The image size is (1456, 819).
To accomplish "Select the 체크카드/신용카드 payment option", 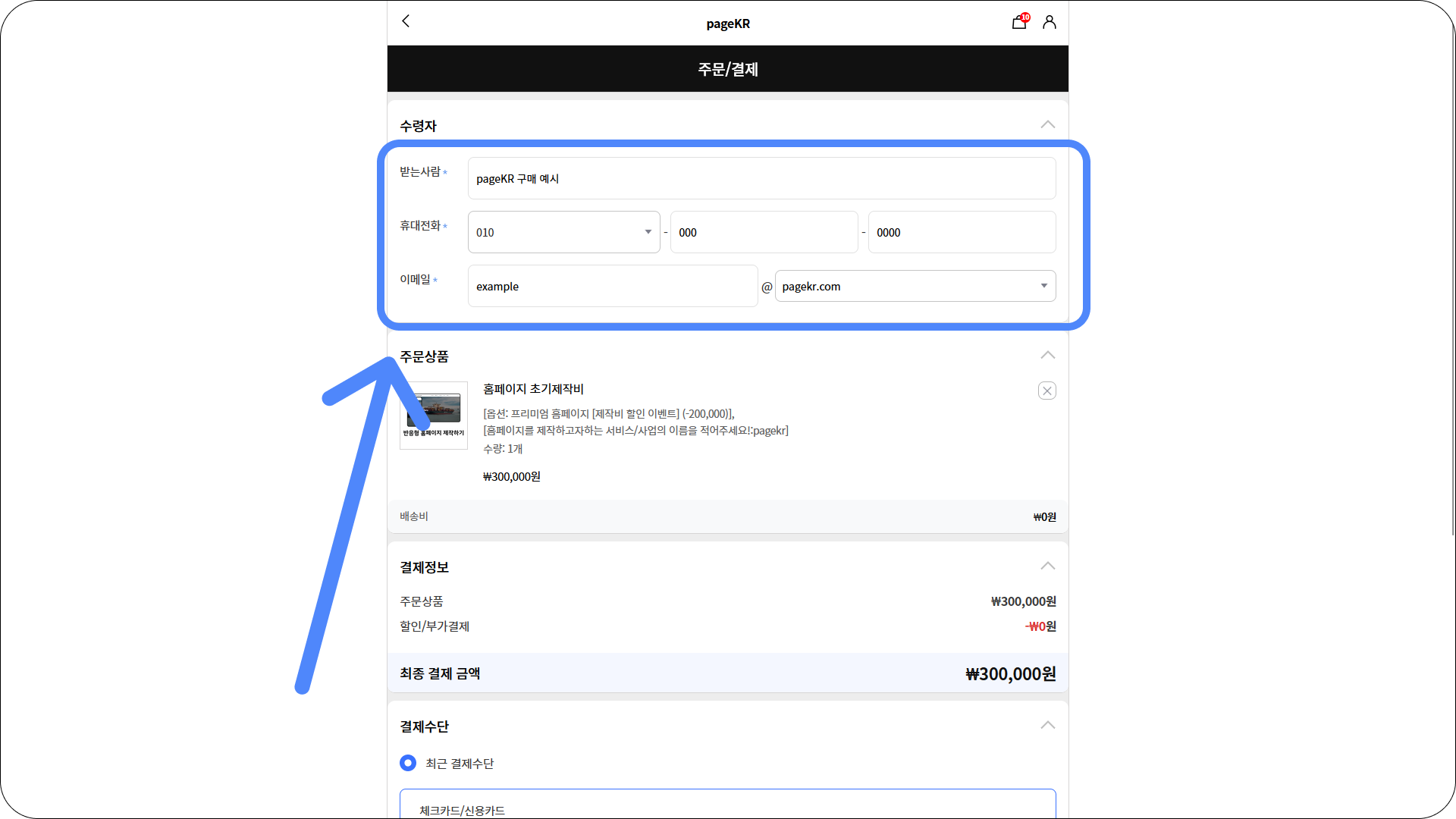I will click(x=463, y=810).
